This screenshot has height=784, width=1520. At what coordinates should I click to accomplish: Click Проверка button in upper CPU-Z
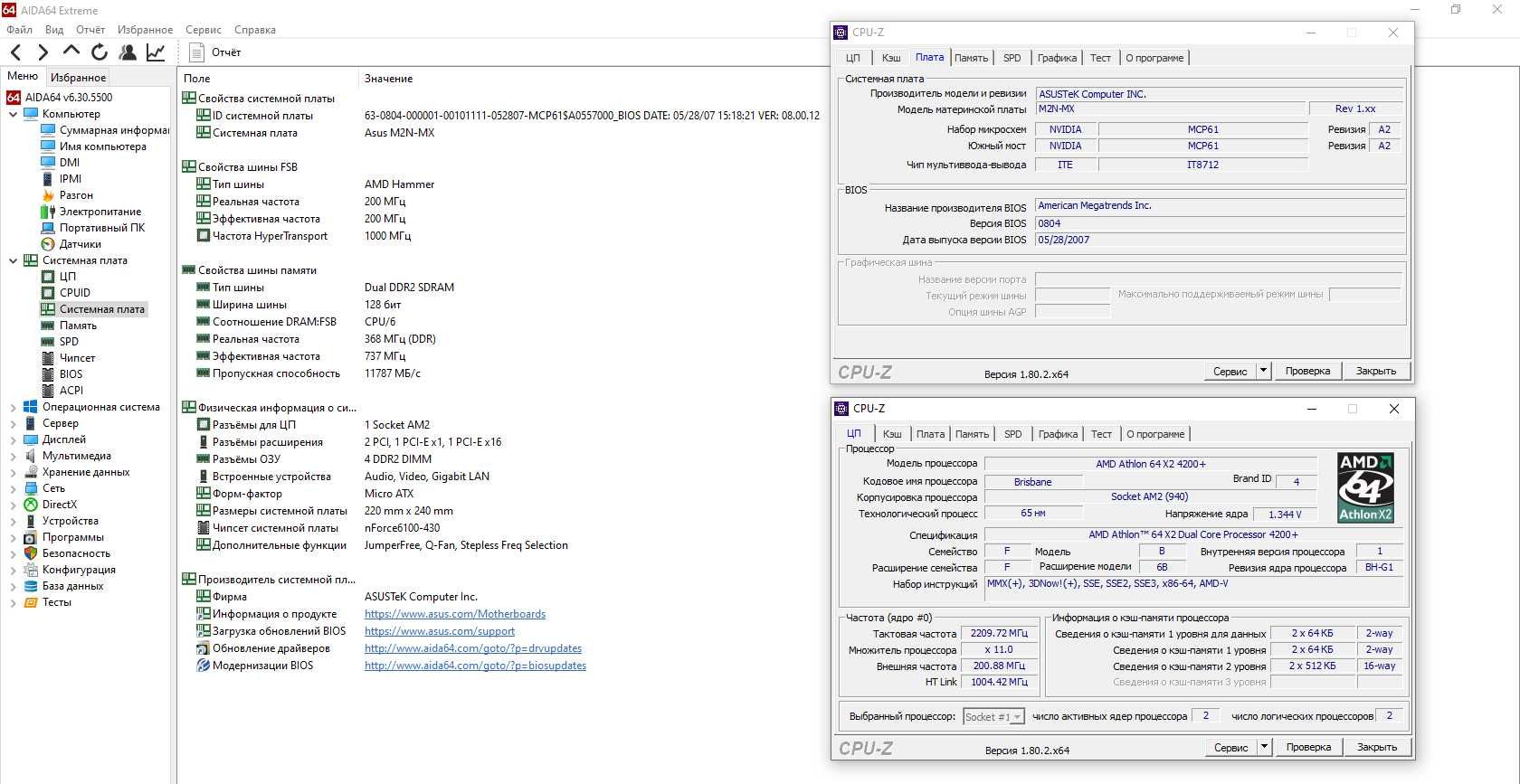pyautogui.click(x=1307, y=371)
